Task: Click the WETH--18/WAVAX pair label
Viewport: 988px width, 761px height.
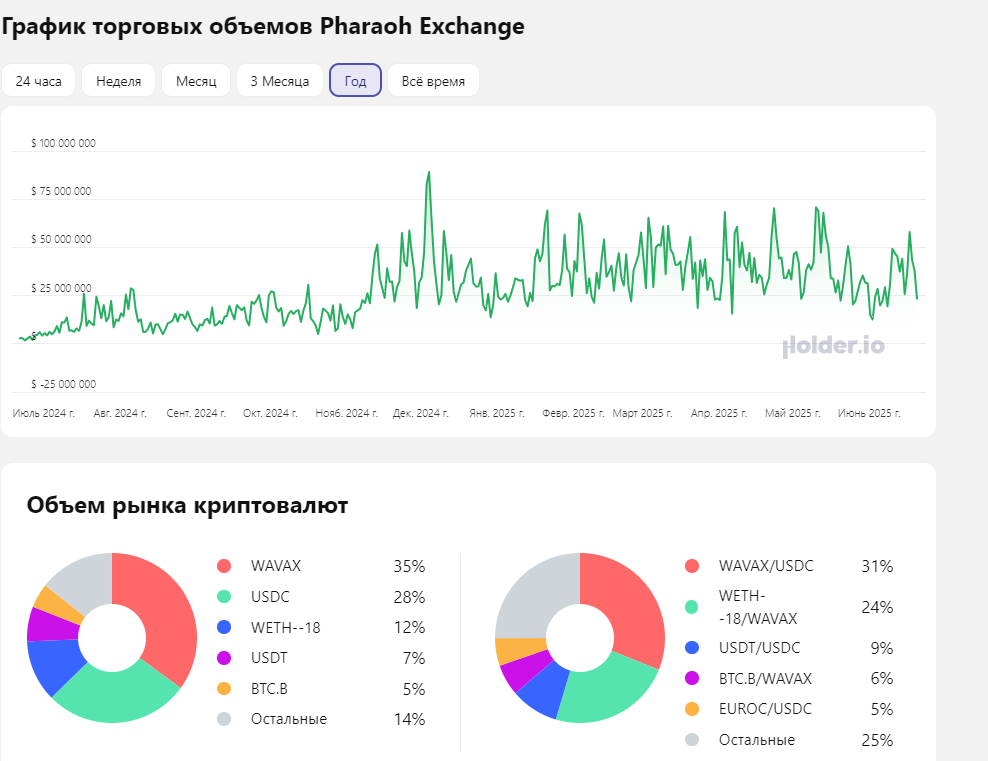Action: point(758,607)
